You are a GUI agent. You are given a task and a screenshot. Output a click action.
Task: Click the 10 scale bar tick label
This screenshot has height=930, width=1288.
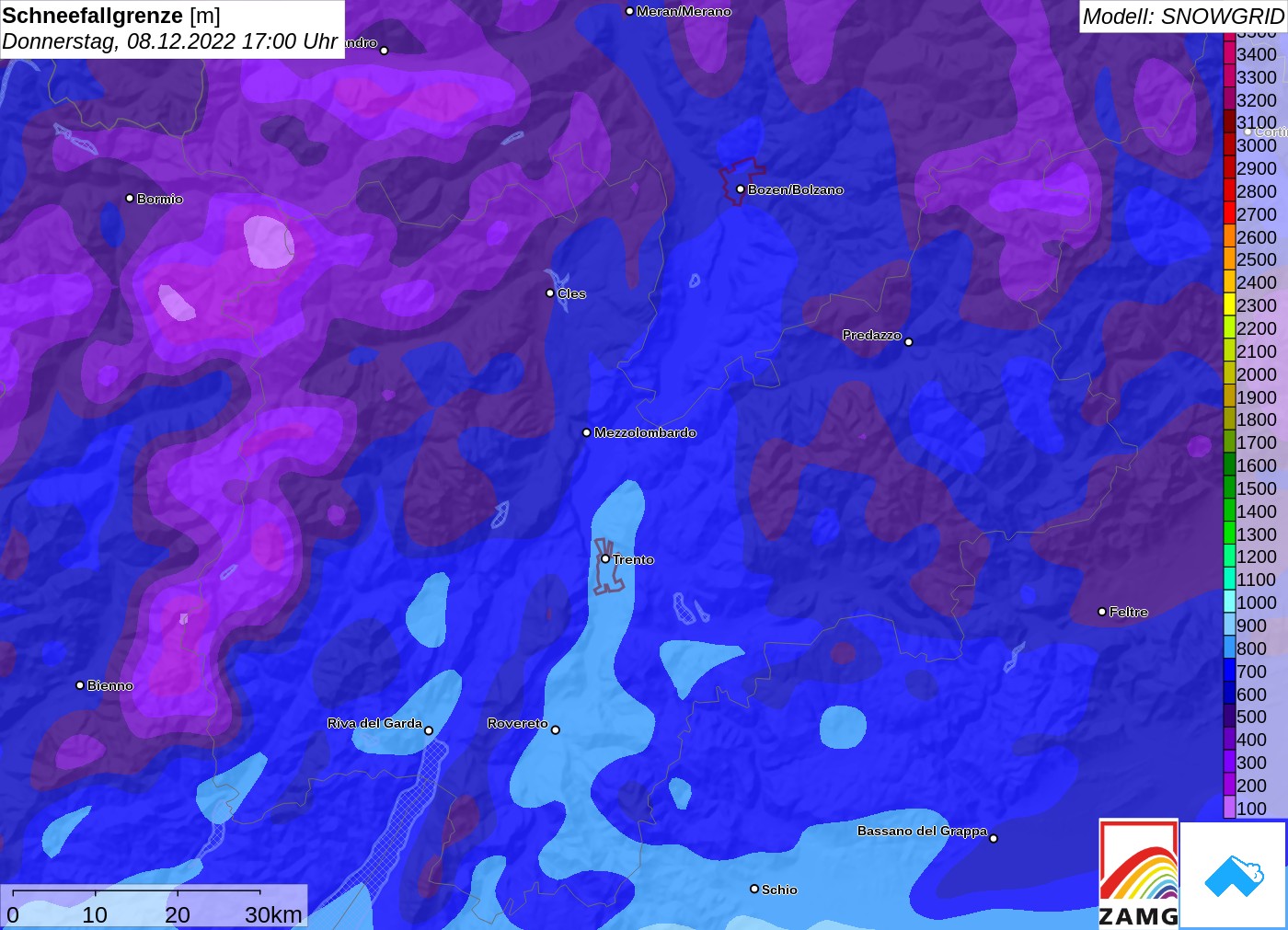(x=95, y=914)
